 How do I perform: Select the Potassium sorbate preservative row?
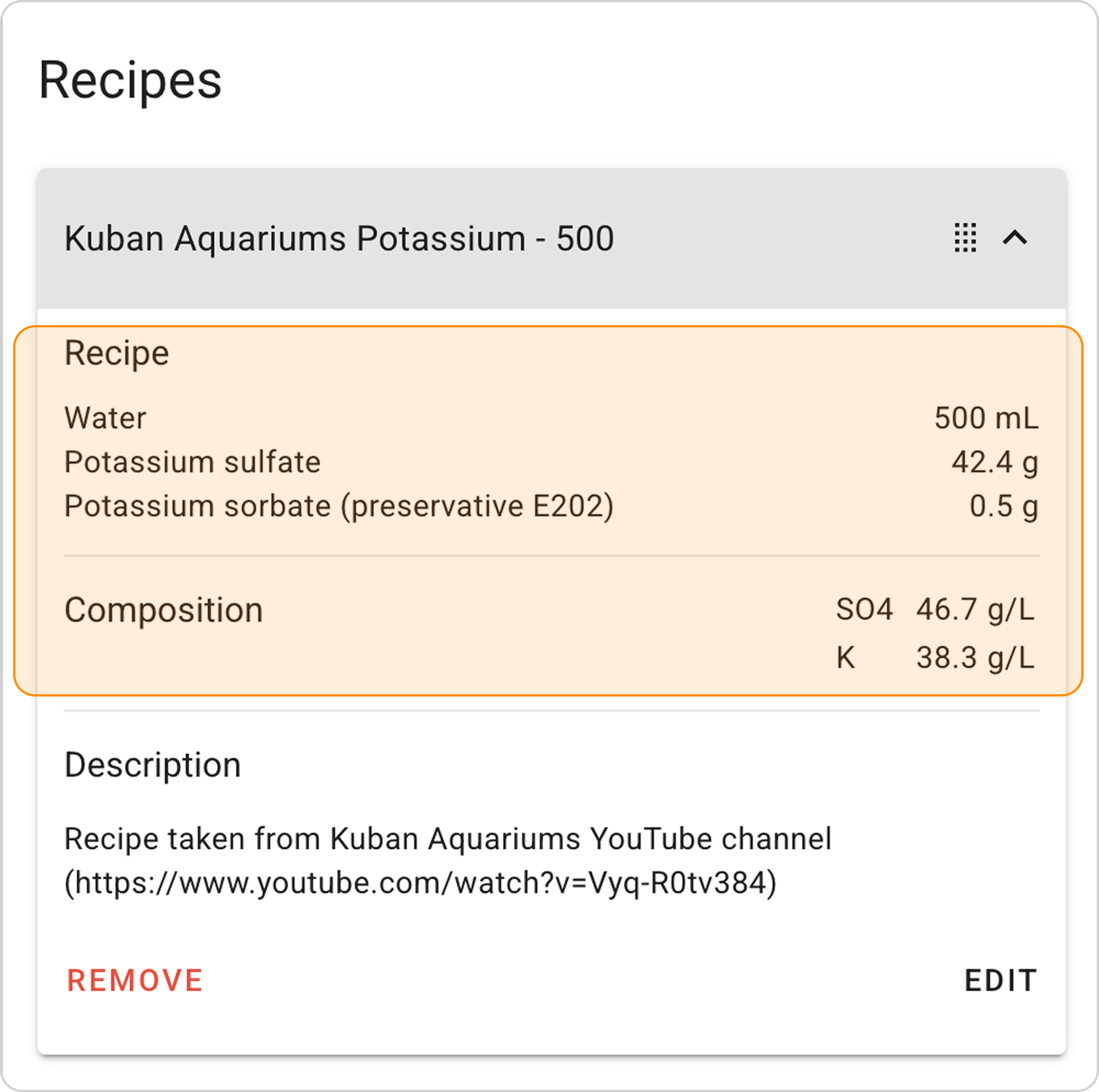[x=339, y=506]
